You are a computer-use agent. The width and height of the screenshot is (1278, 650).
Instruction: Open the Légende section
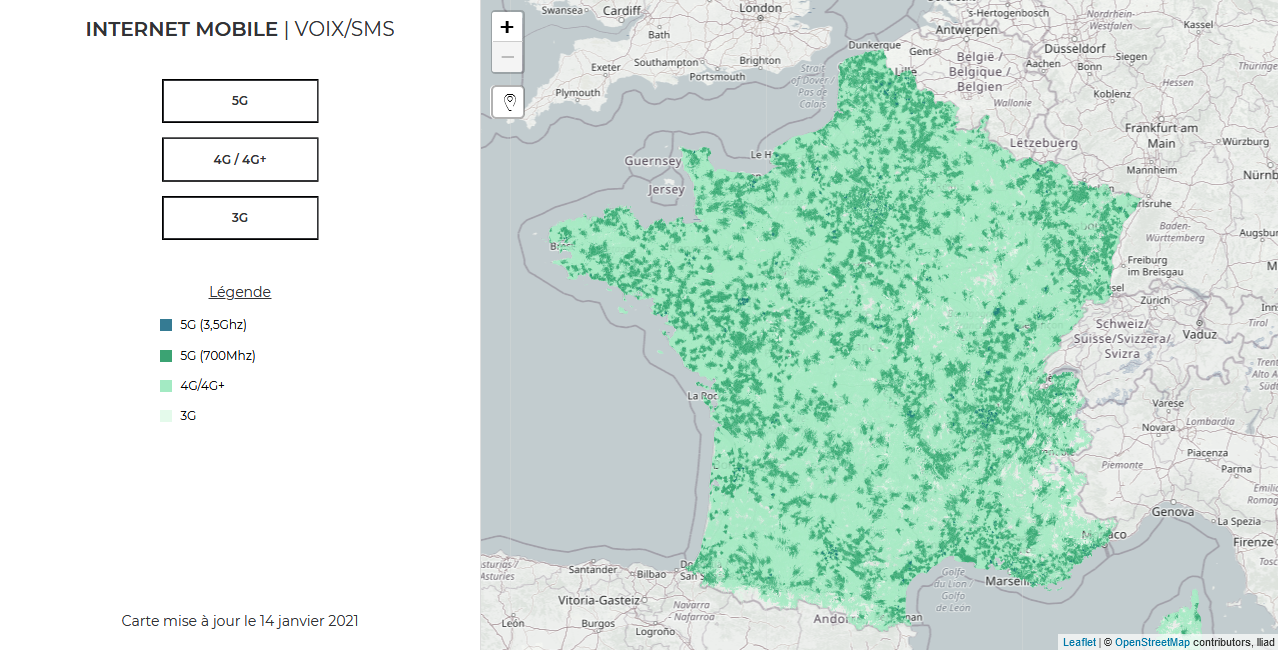pyautogui.click(x=240, y=291)
